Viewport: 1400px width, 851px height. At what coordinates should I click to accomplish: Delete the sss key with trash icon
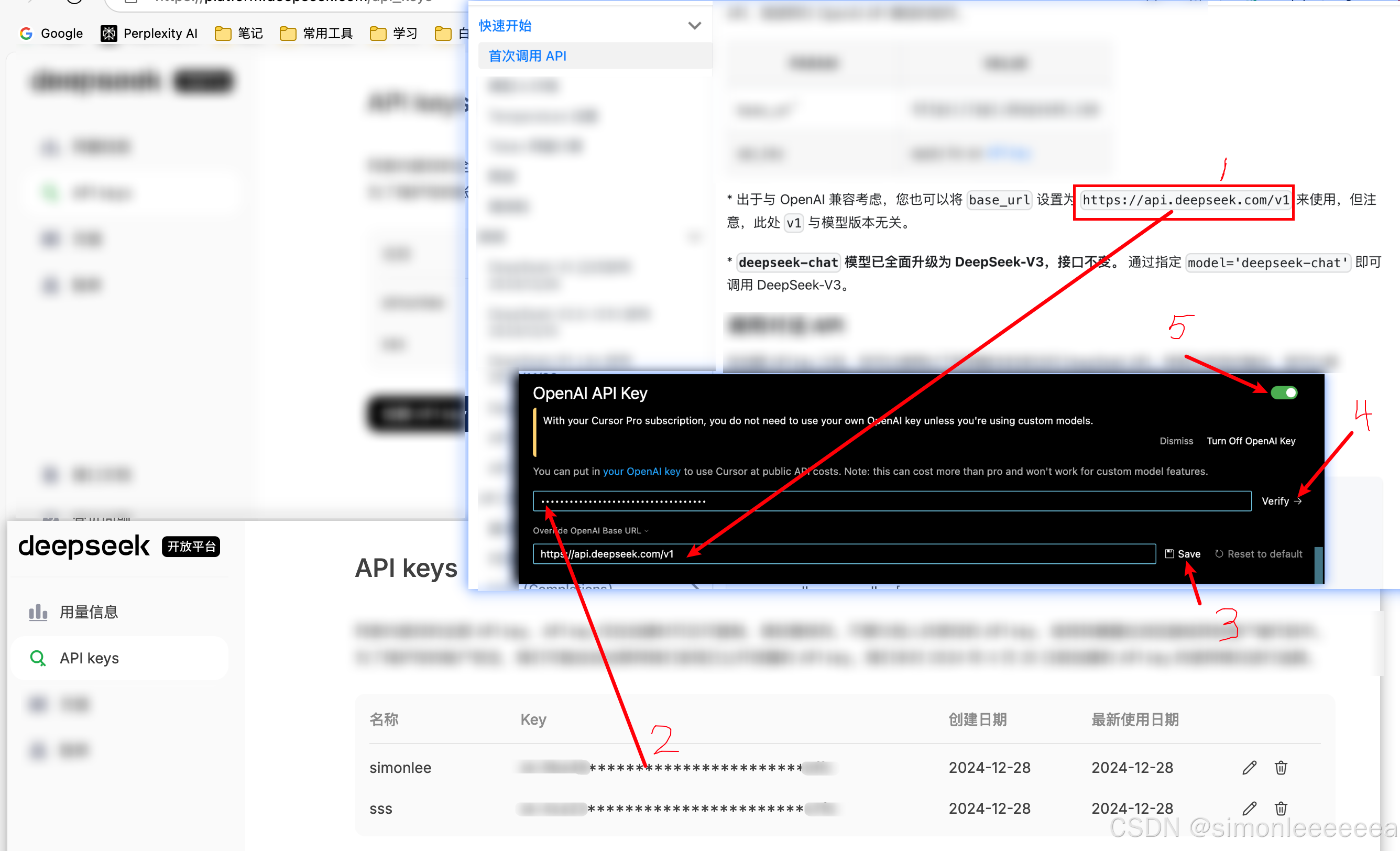click(1281, 809)
